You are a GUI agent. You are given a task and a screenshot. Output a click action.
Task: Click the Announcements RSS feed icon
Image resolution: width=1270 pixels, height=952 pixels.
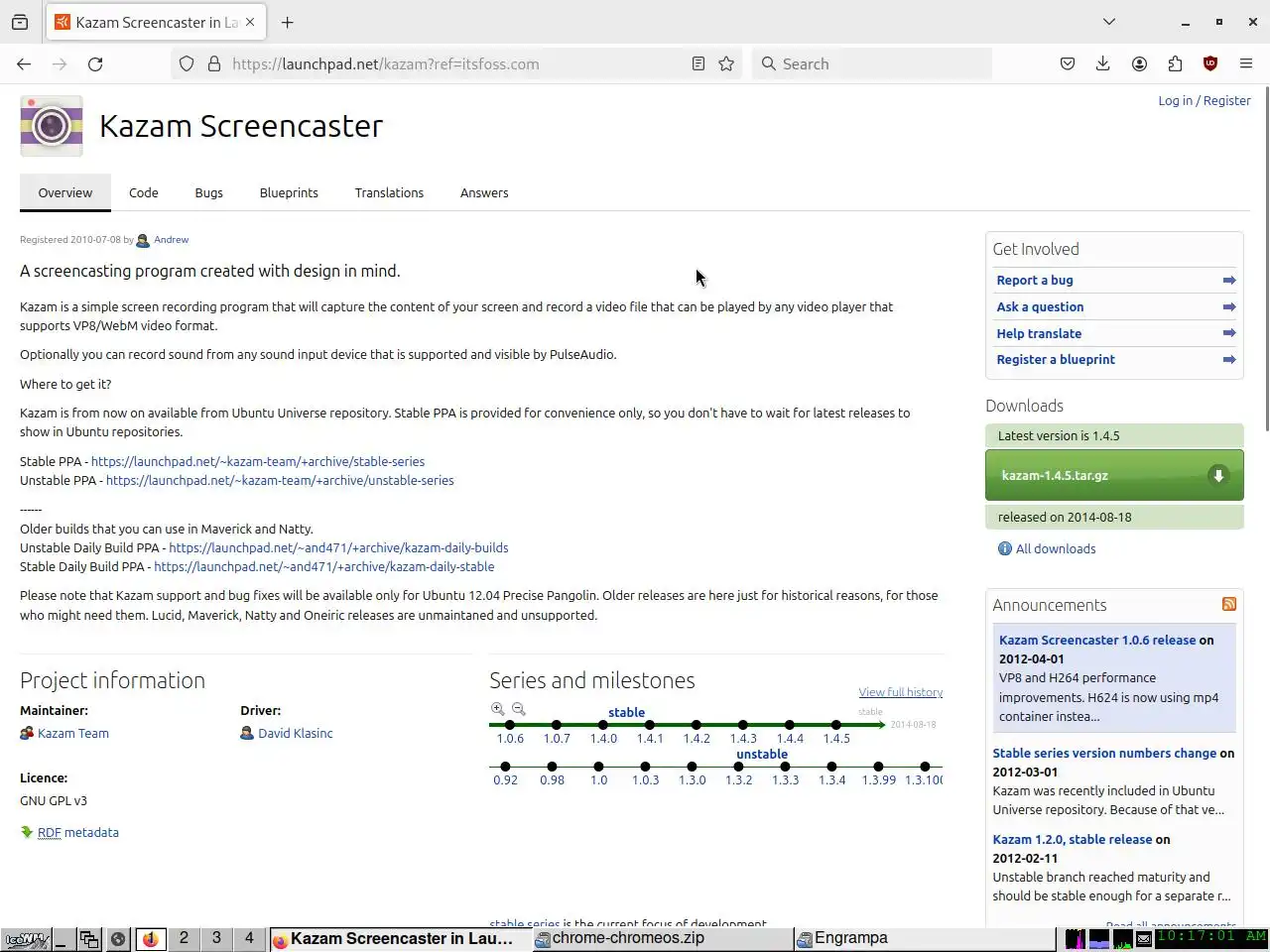tap(1229, 604)
